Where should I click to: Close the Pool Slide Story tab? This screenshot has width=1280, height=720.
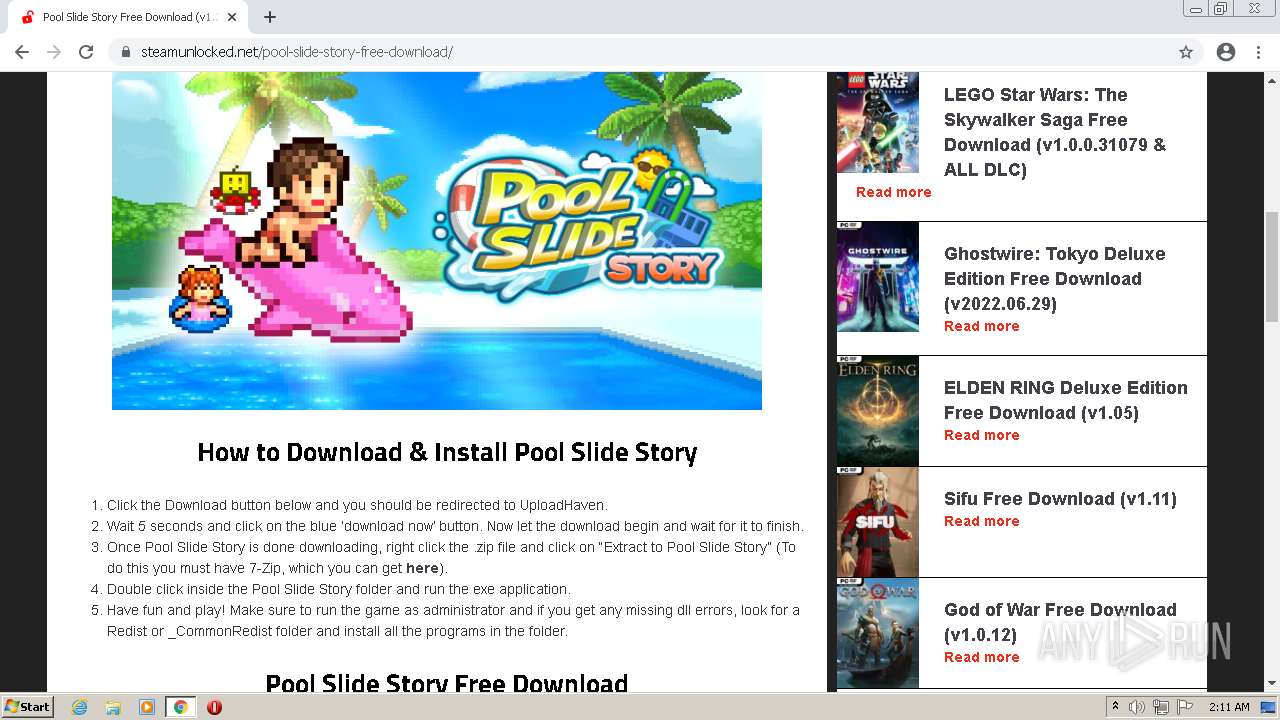(232, 17)
